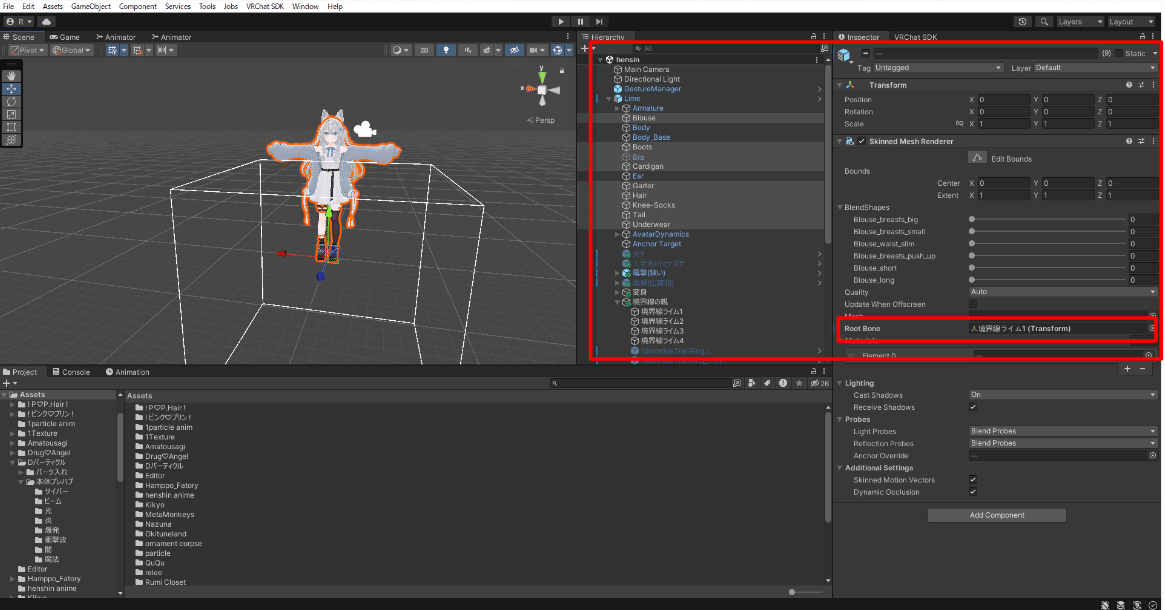
Task: Click Position X input field
Action: coord(1003,100)
